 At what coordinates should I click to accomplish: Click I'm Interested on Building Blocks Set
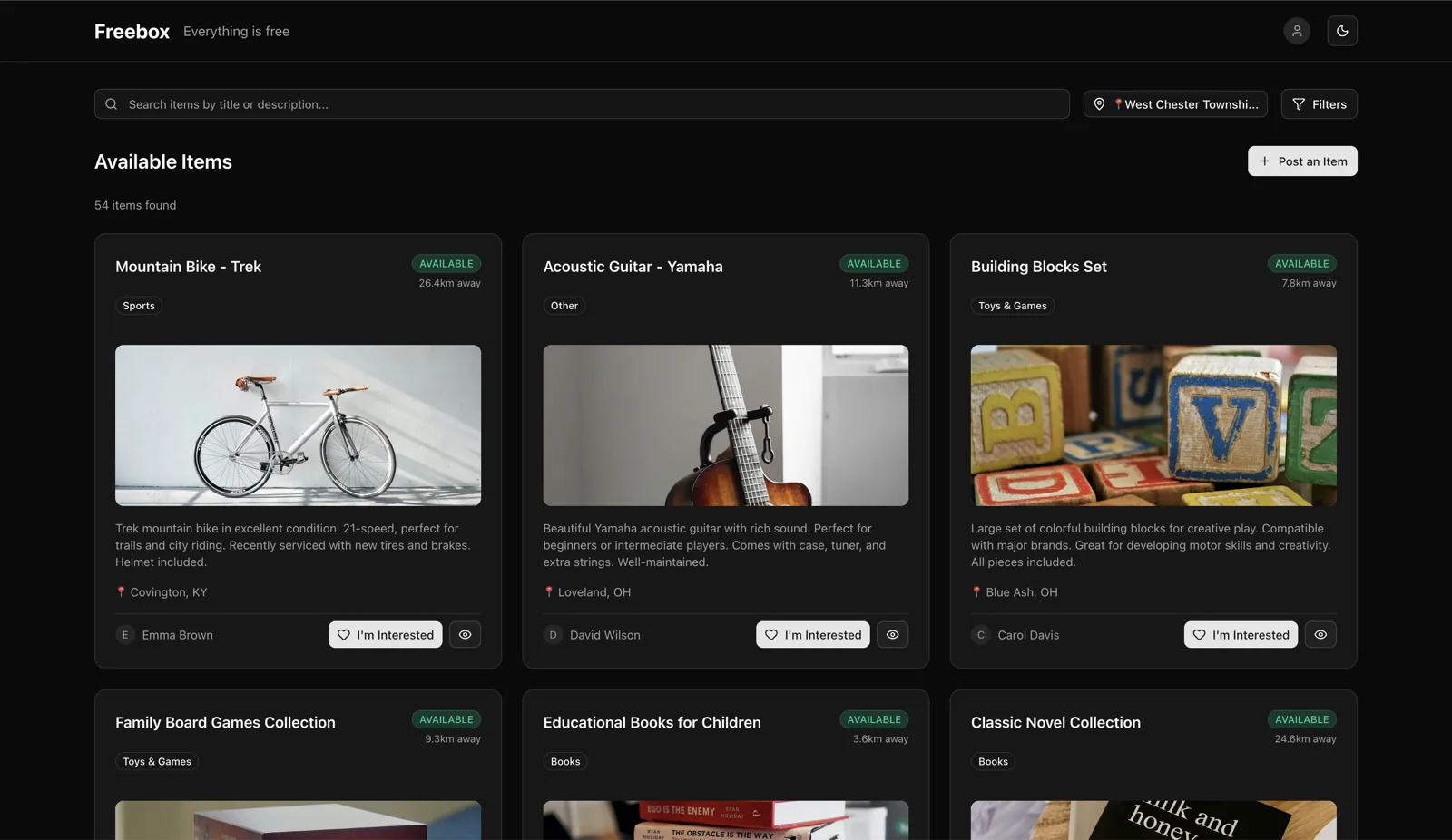[x=1241, y=635]
